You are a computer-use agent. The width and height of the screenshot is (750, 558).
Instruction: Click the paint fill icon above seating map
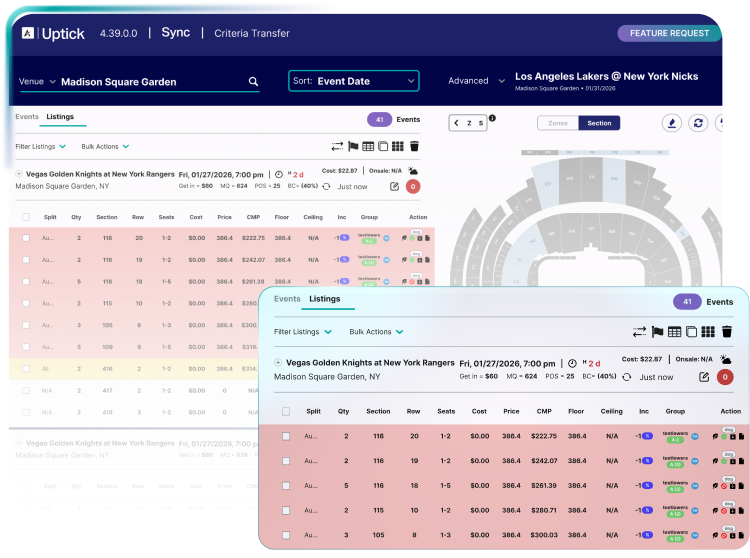[672, 123]
